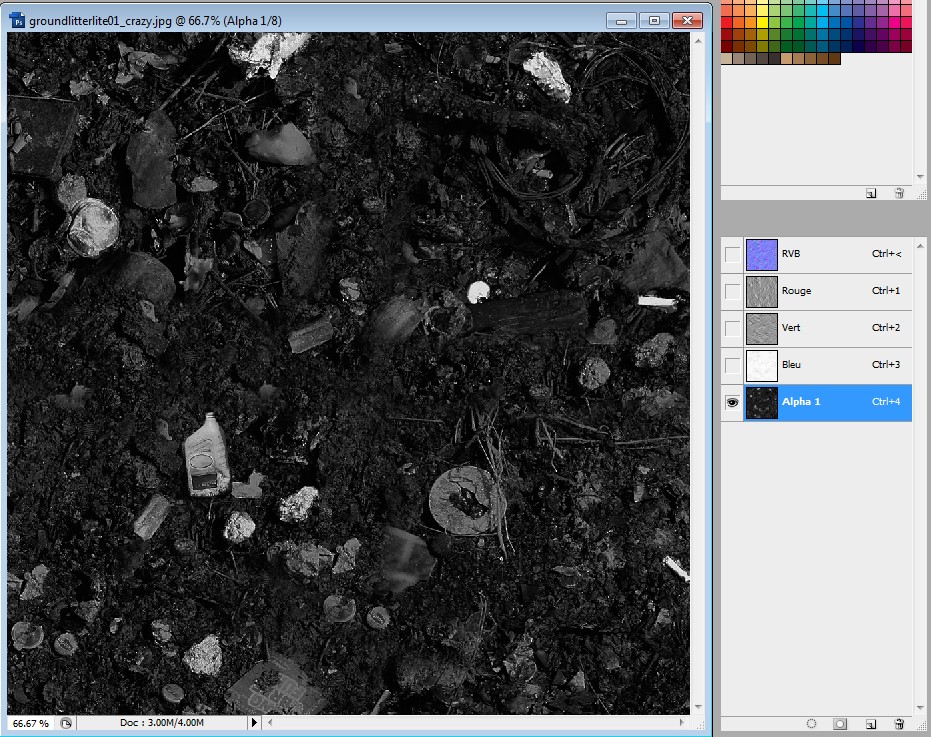The width and height of the screenshot is (931, 737).
Task: Show the Bleu channel with its eye box
Action: tap(732, 365)
